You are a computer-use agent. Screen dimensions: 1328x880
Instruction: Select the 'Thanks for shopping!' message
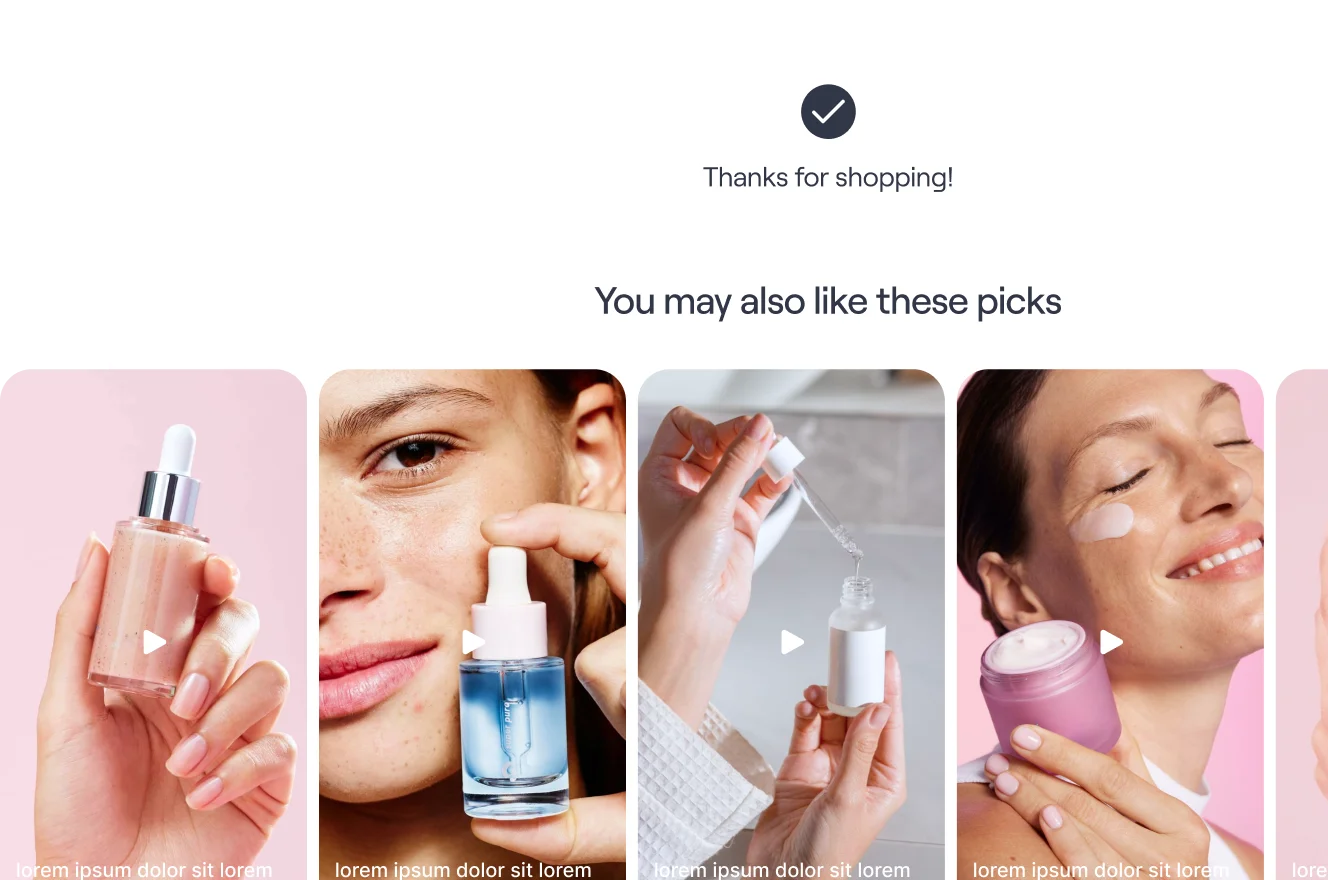pyautogui.click(x=828, y=178)
